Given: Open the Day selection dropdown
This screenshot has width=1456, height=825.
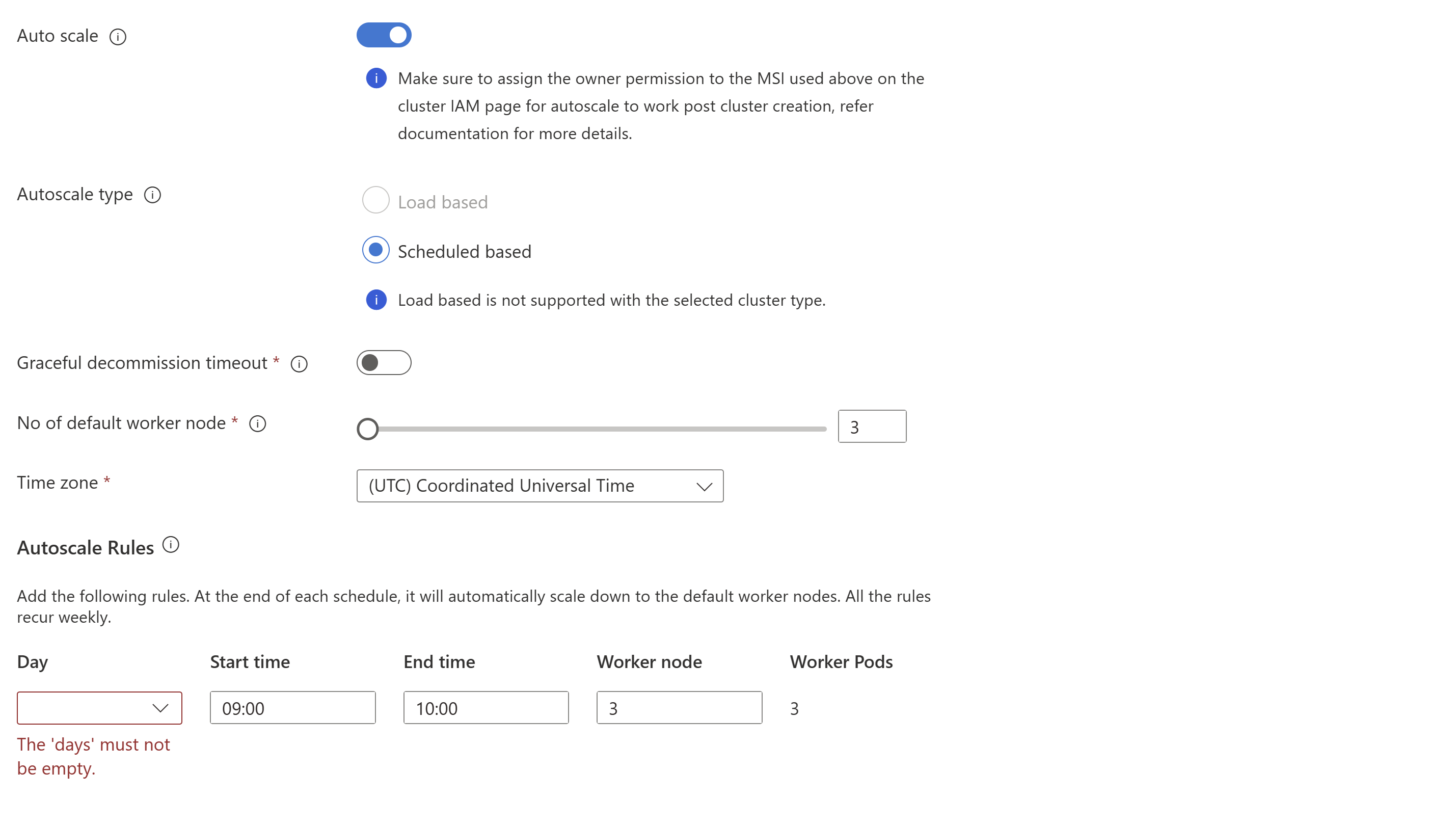Looking at the screenshot, I should [99, 708].
